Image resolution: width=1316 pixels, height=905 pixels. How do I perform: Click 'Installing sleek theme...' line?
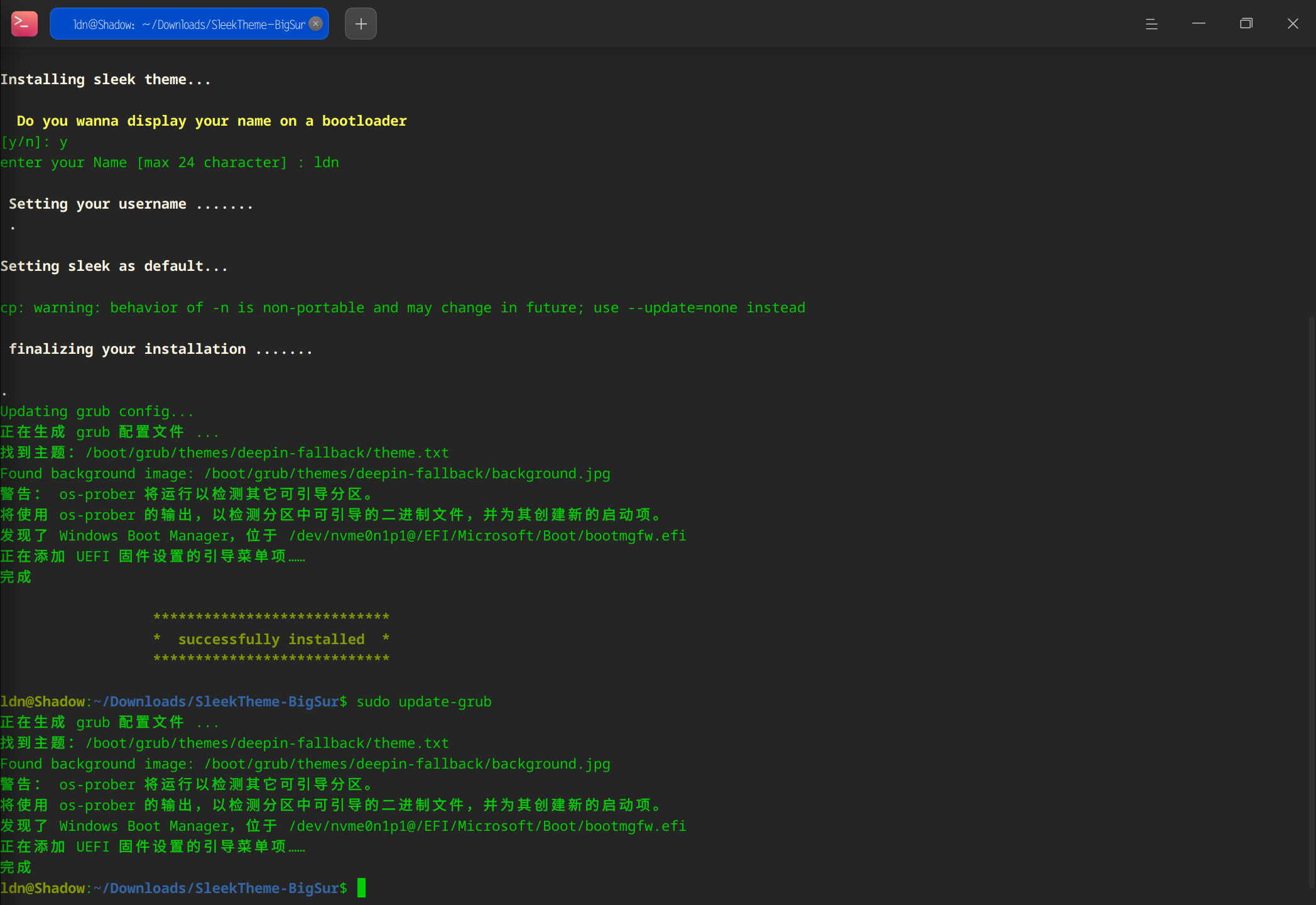click(x=106, y=80)
